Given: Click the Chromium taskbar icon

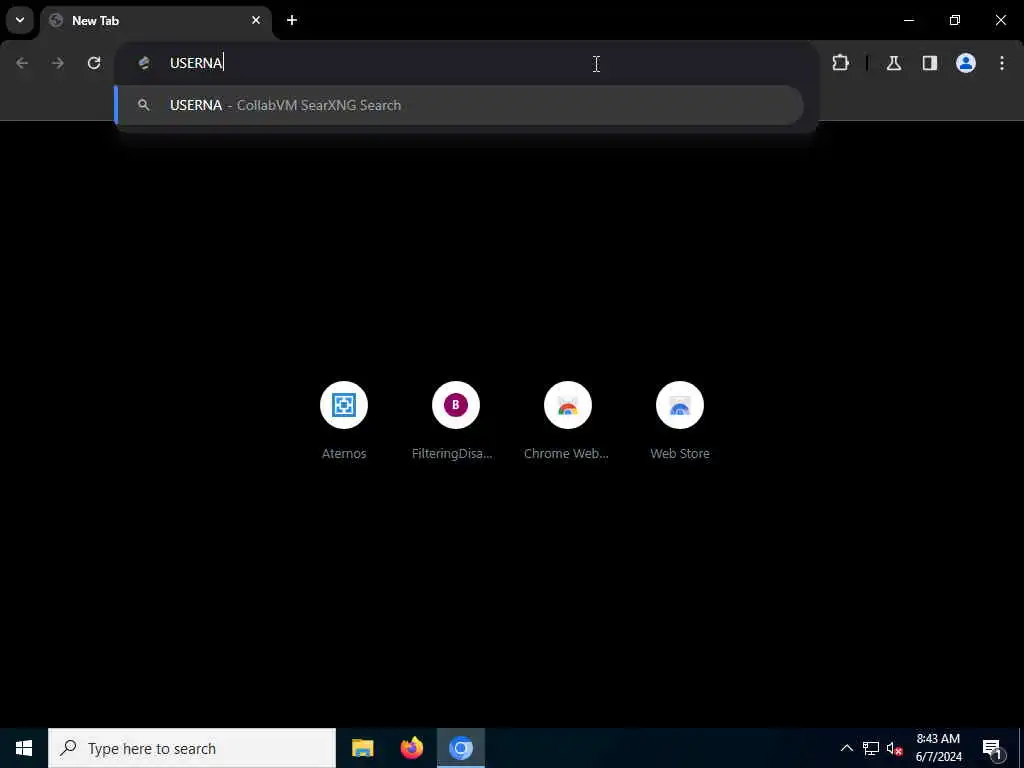Looking at the screenshot, I should point(461,748).
